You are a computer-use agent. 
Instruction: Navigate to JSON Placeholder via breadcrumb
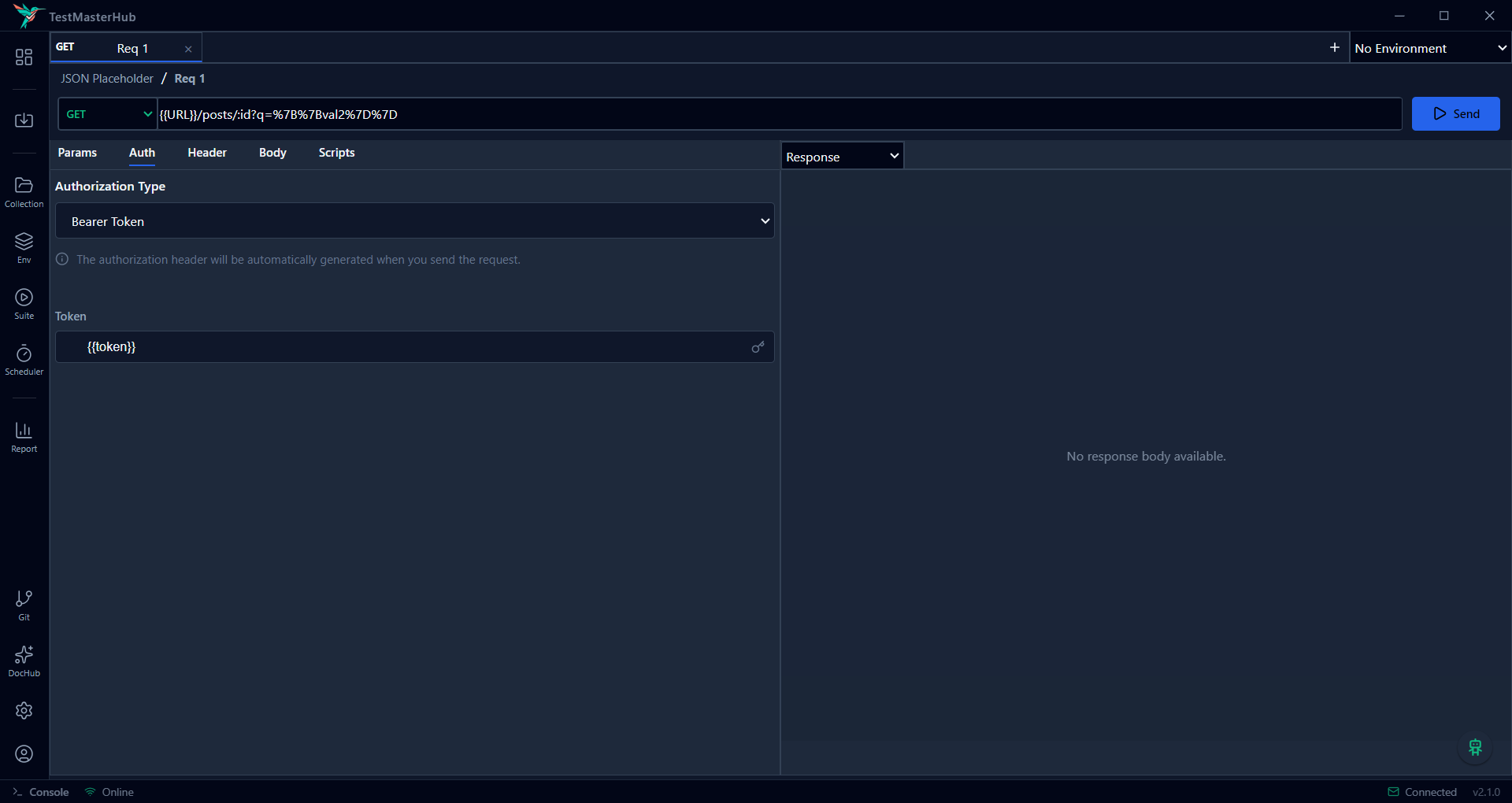tap(106, 78)
